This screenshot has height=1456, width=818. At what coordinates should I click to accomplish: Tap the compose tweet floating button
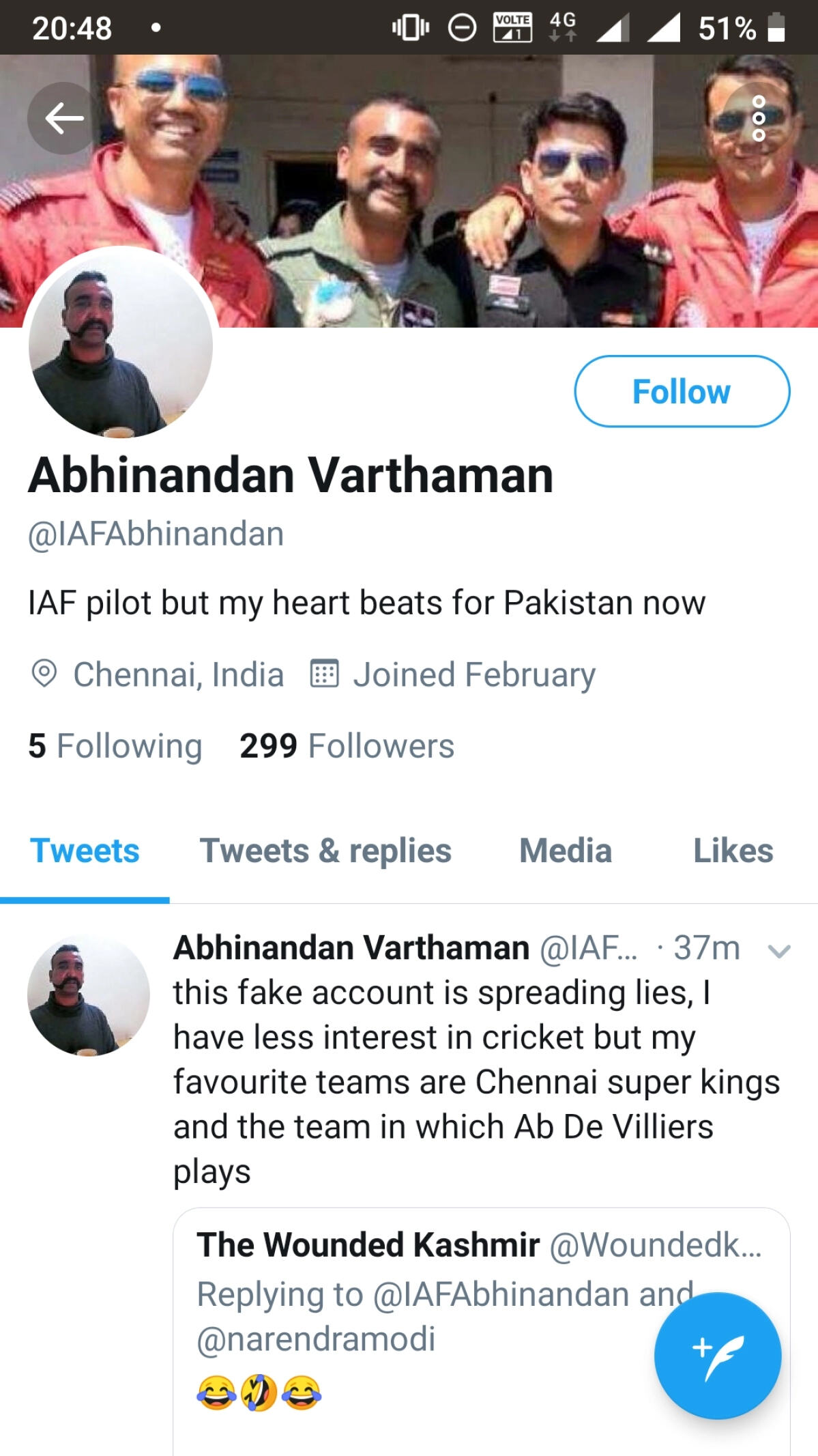point(717,1356)
